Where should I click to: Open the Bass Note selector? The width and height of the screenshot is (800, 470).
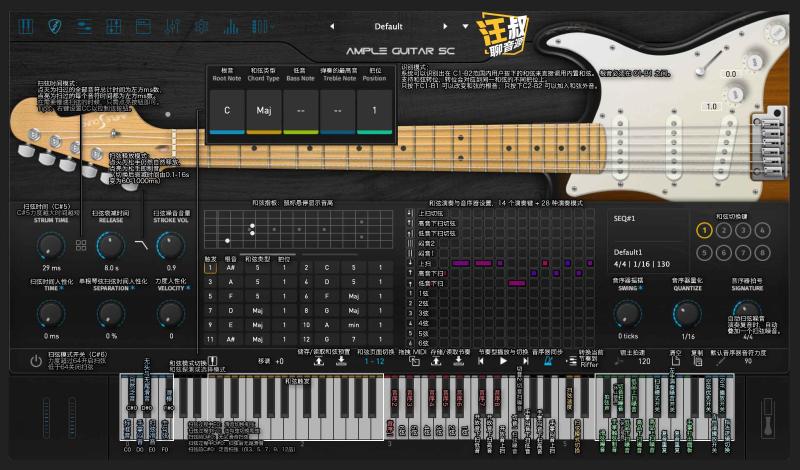click(x=301, y=112)
